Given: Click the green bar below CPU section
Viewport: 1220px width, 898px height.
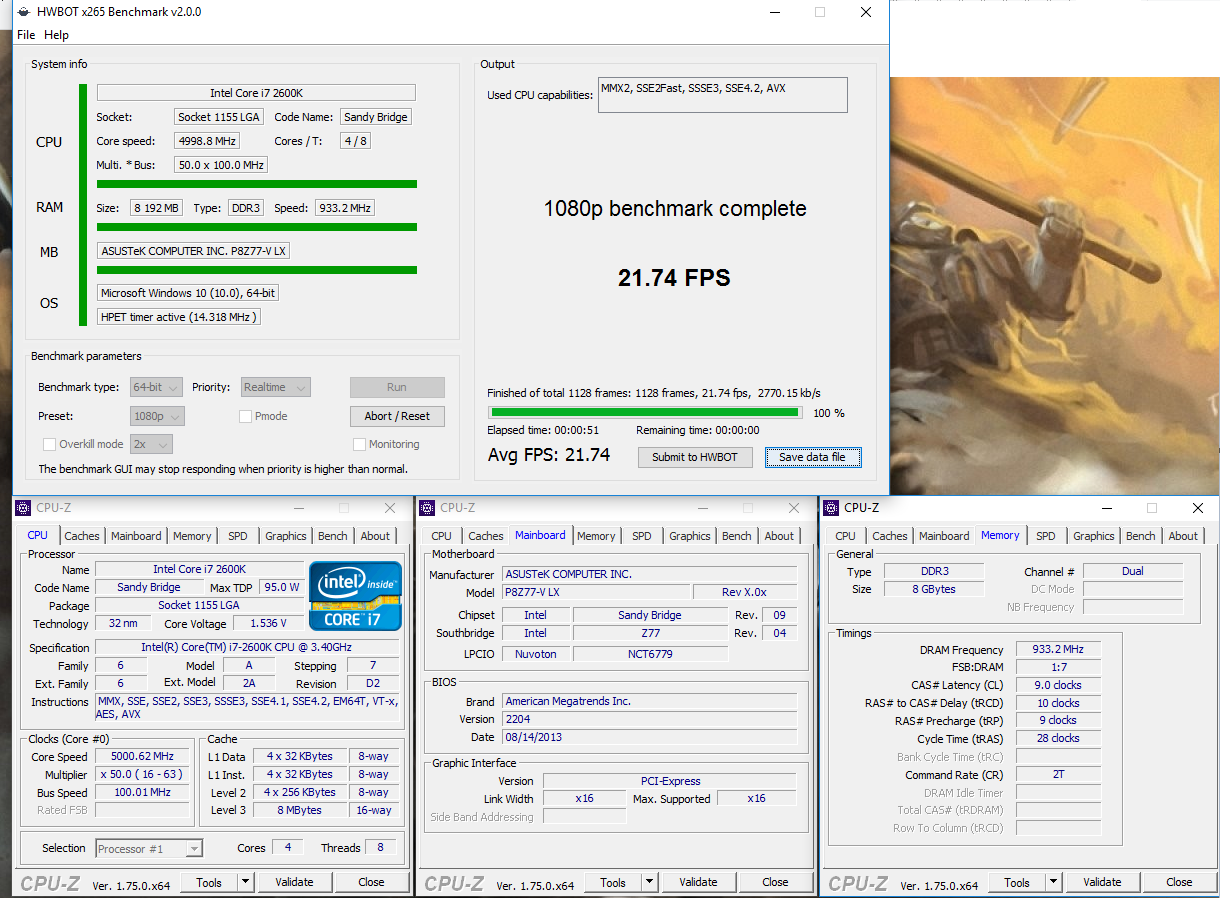Looking at the screenshot, I should coord(257,184).
